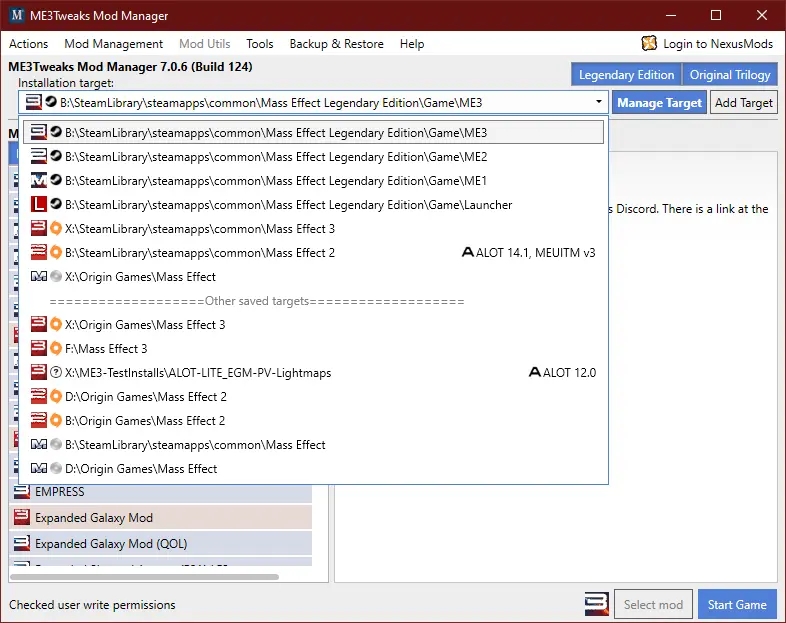Select B:\SteamLibrary\steamapps\common\Mass Effect 2 target
Viewport: 786px width, 623px height.
(x=313, y=253)
